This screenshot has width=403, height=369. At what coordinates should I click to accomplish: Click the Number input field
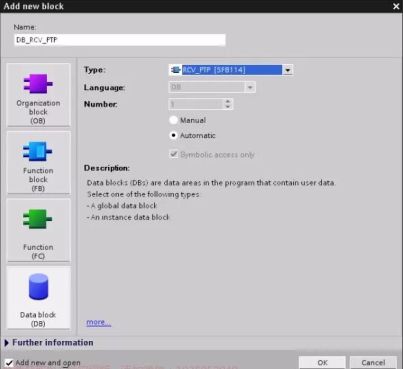(x=196, y=104)
